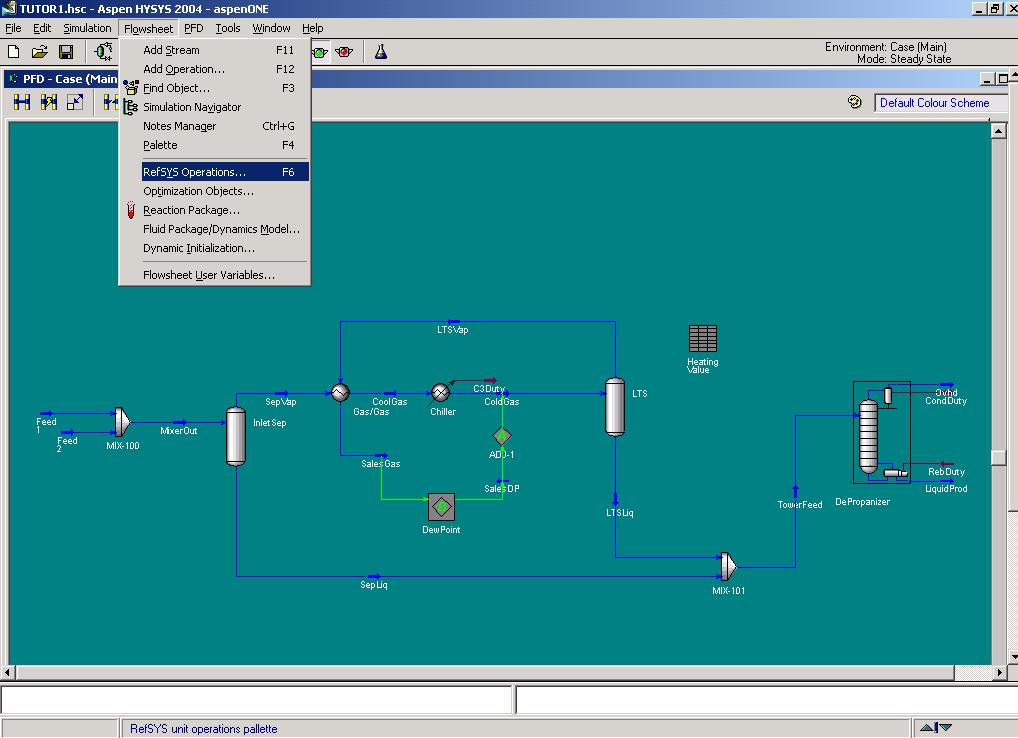The width and height of the screenshot is (1018, 738).
Task: Click the Find Object menu icon
Action: coord(131,88)
